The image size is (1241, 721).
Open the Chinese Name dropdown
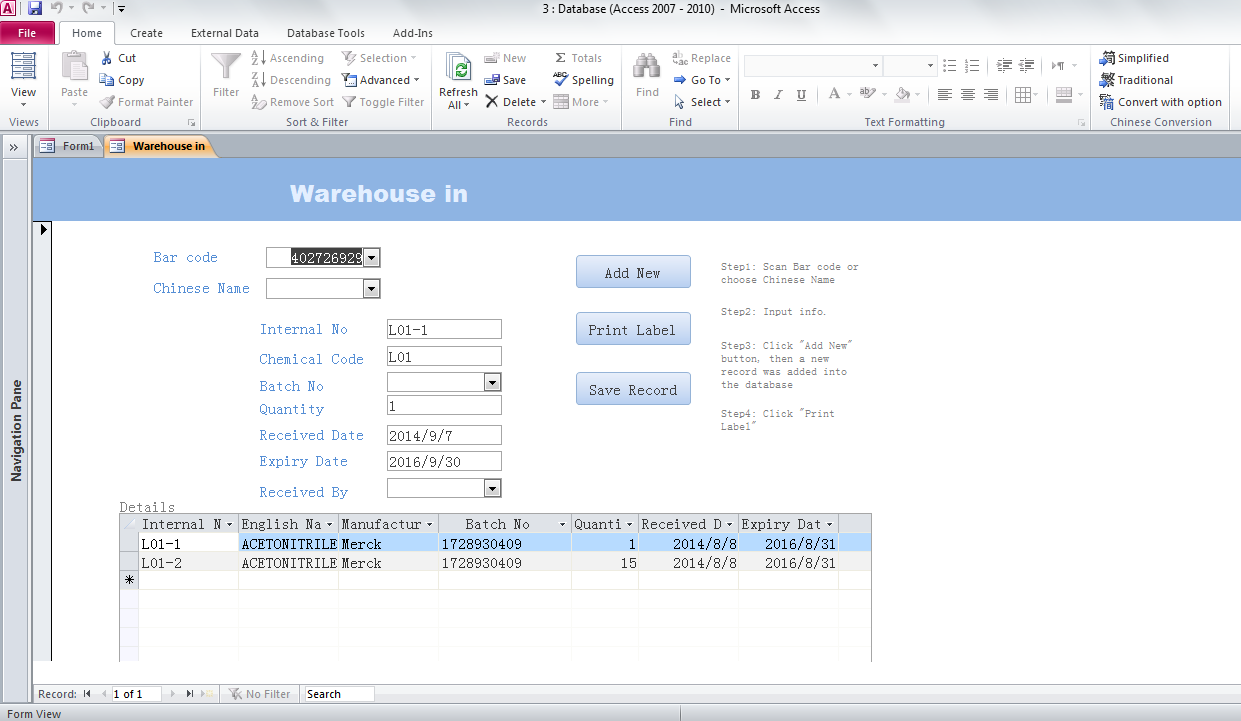tap(371, 289)
